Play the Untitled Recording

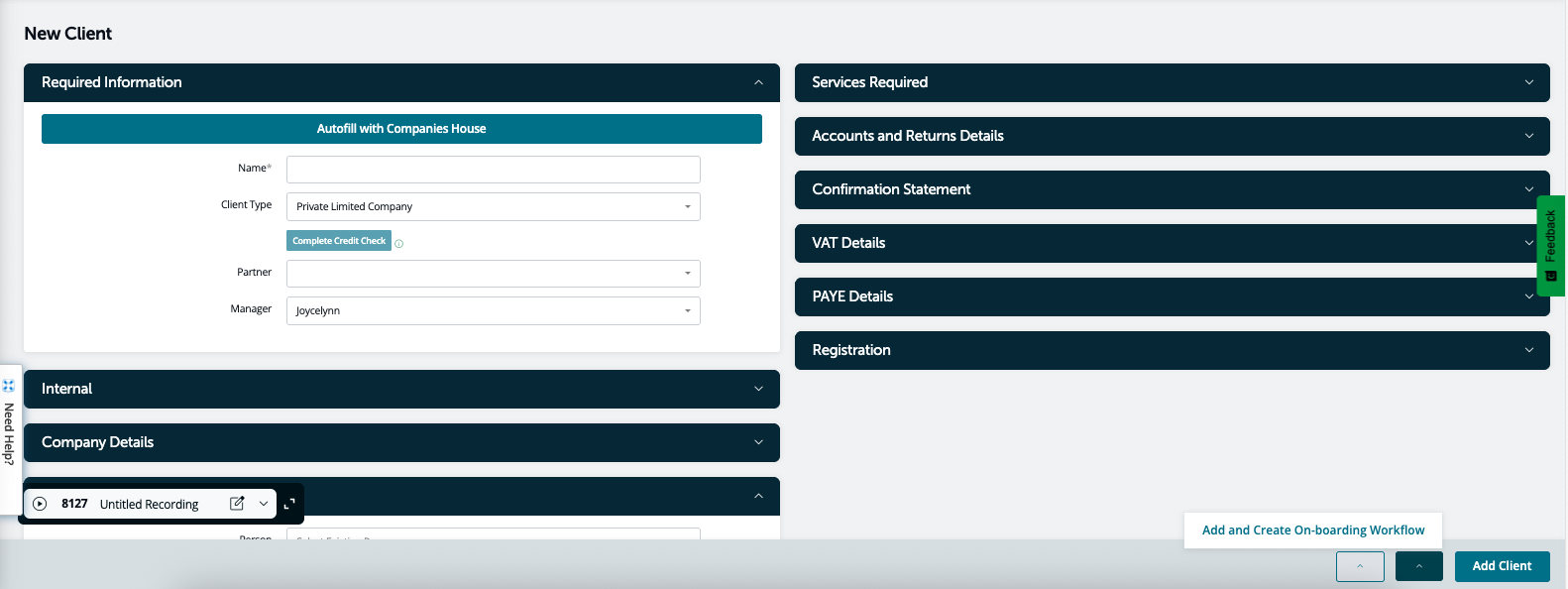[x=40, y=504]
